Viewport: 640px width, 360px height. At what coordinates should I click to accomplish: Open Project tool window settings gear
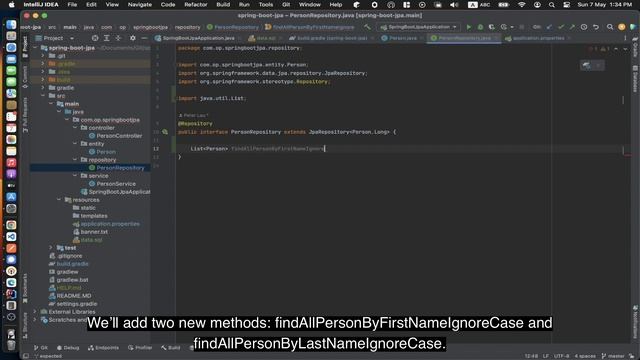[133, 38]
